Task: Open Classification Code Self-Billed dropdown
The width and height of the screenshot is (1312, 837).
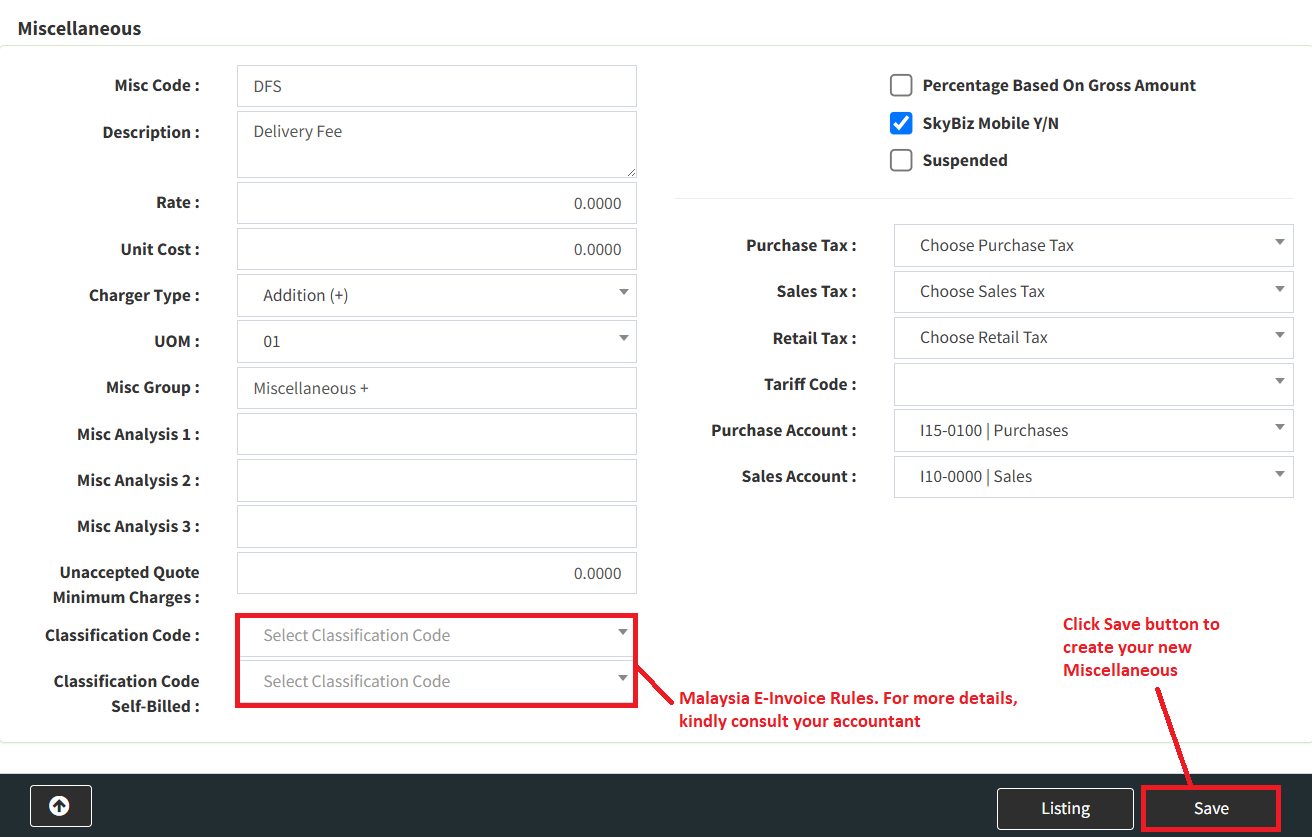Action: pyautogui.click(x=436, y=681)
